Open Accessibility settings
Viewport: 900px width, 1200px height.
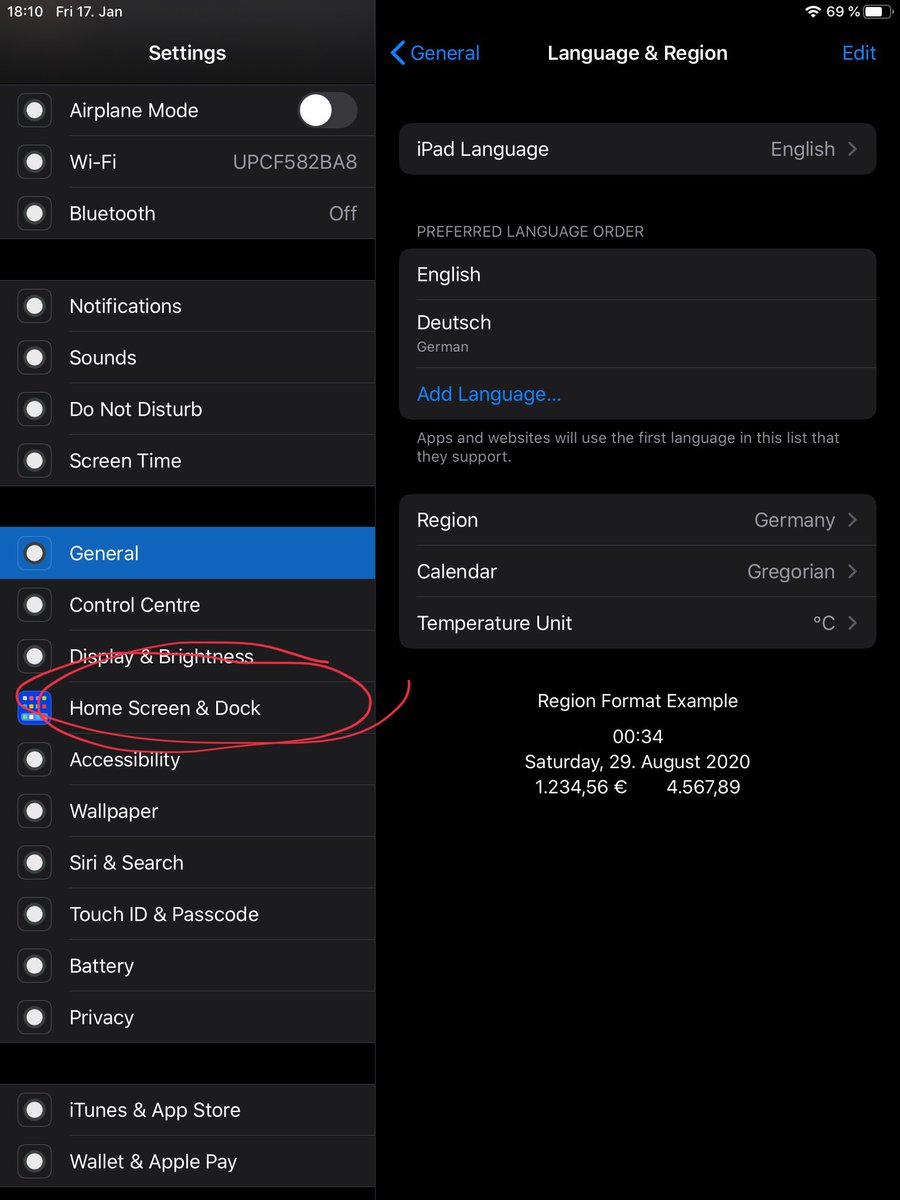tap(187, 760)
